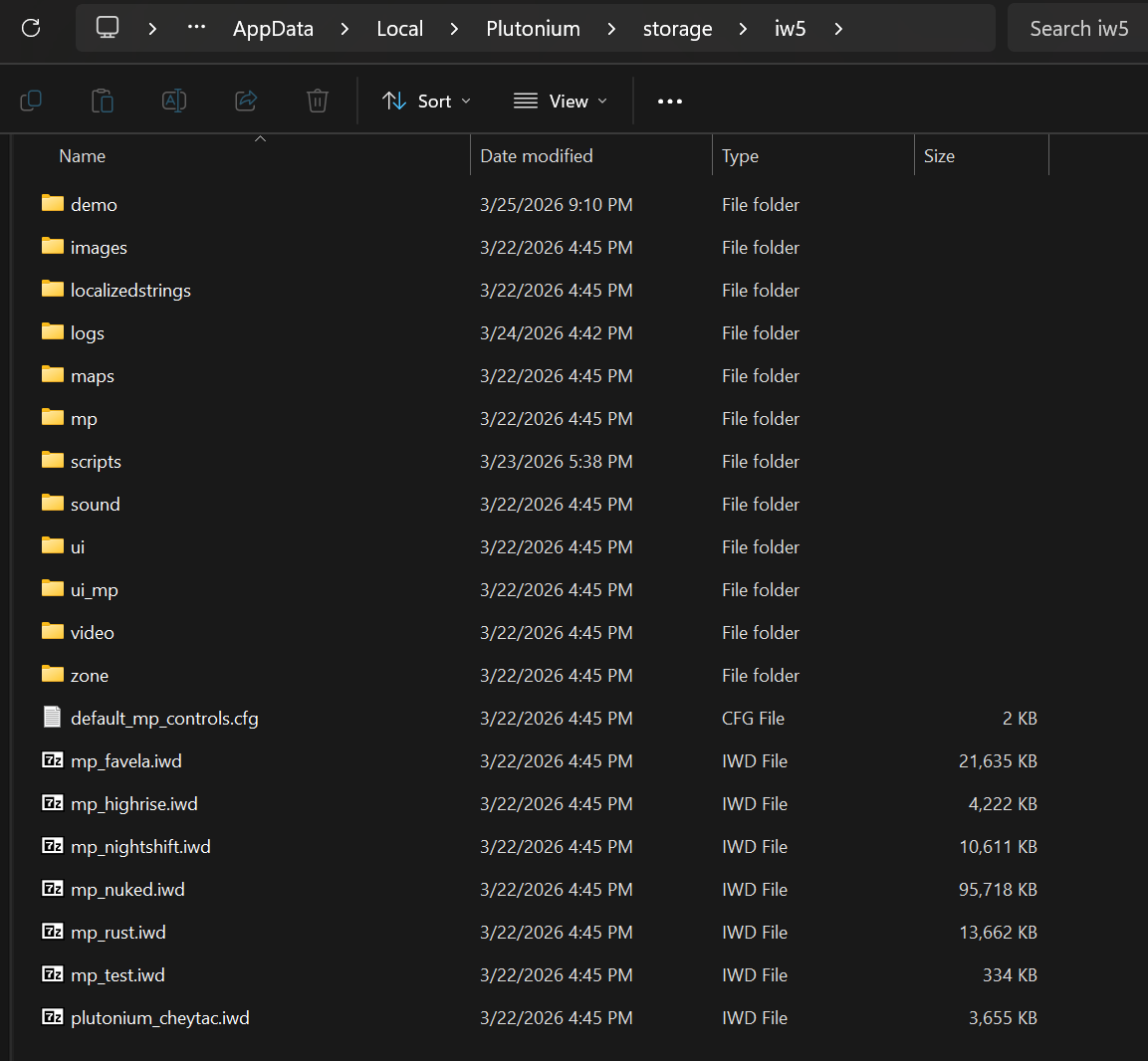The image size is (1148, 1061).
Task: Click the 95,718 KB size cell
Action: pyautogui.click(x=998, y=889)
